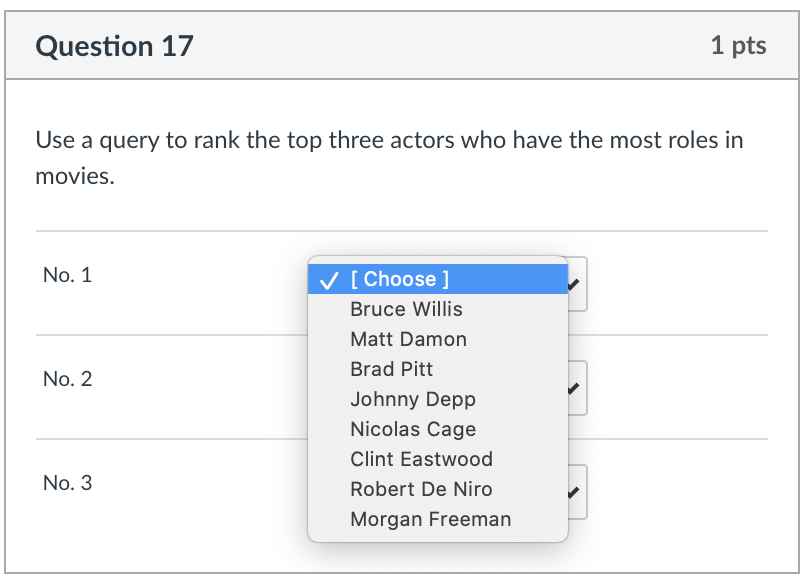
Task: Select Bruce Willis from the open list
Action: coord(406,309)
